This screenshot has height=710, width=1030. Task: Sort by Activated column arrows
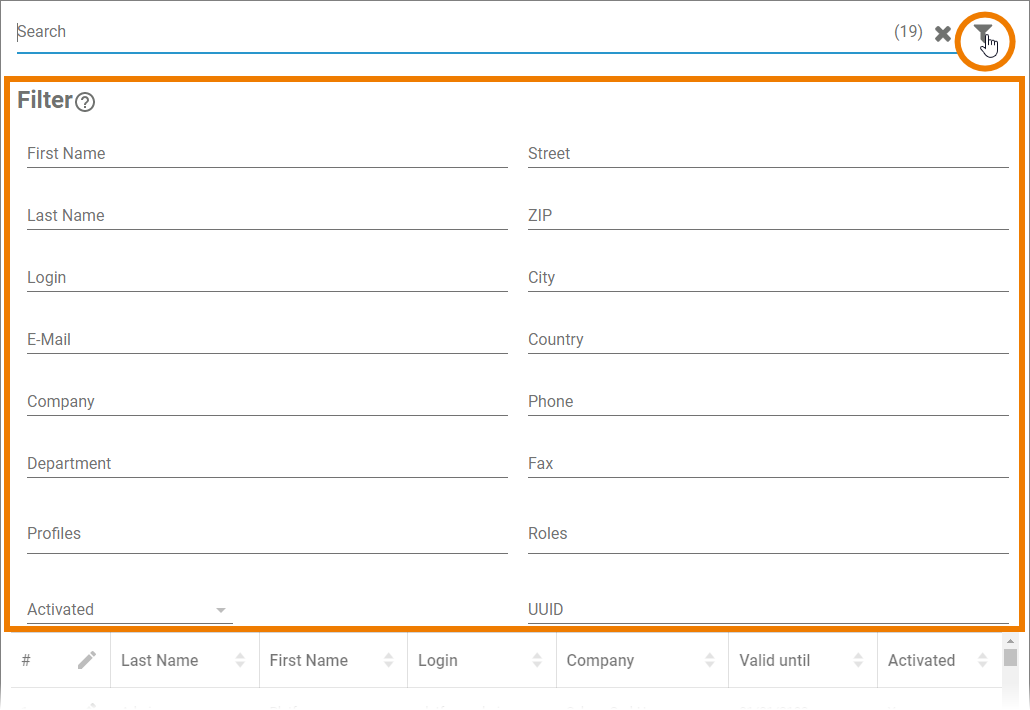[x=982, y=660]
